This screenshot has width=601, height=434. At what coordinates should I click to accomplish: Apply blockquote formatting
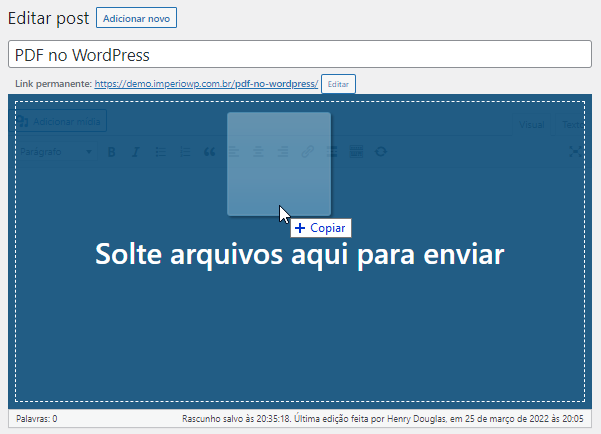(x=209, y=152)
